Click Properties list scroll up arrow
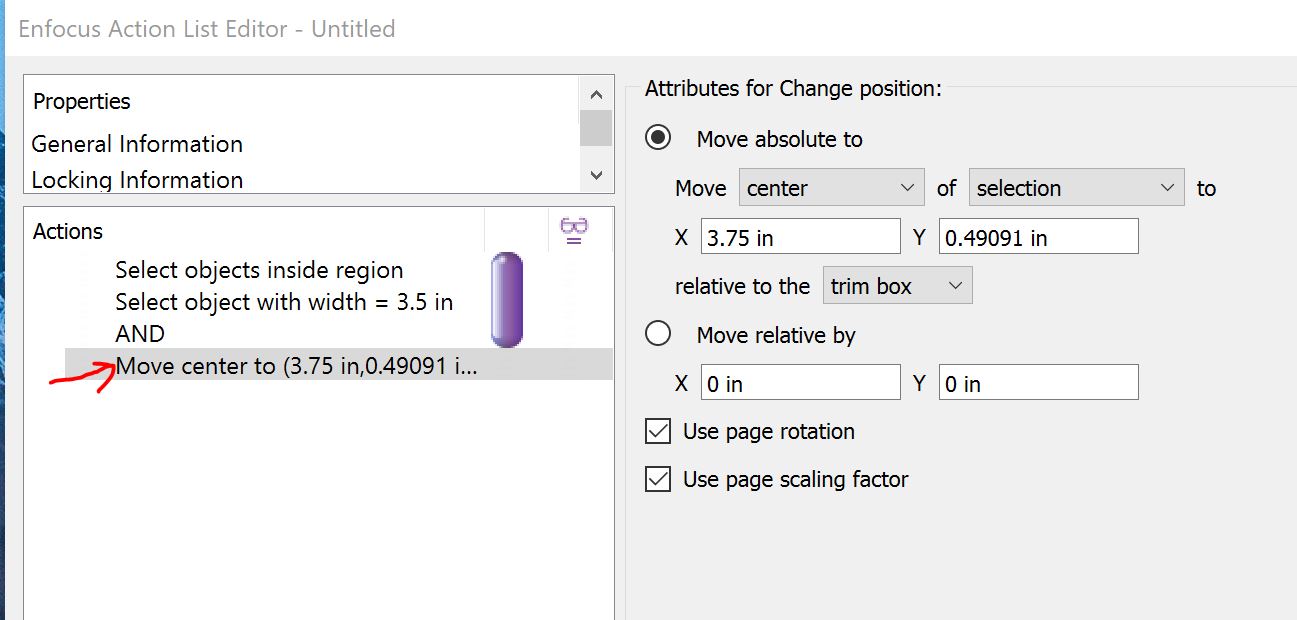This screenshot has width=1297, height=620. [596, 95]
